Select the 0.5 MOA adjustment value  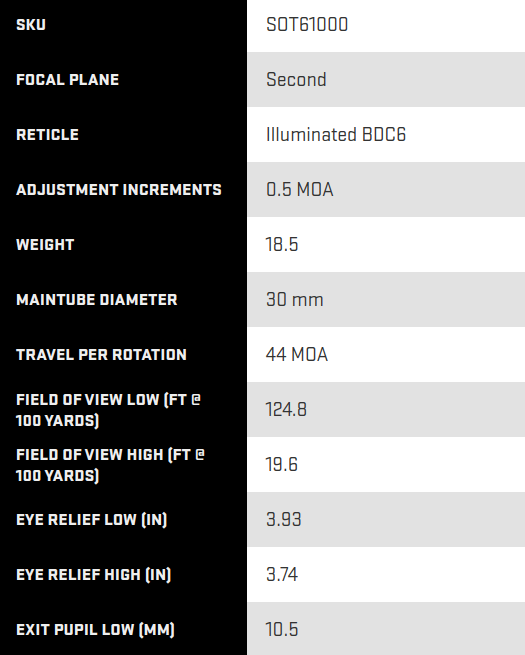pos(300,190)
